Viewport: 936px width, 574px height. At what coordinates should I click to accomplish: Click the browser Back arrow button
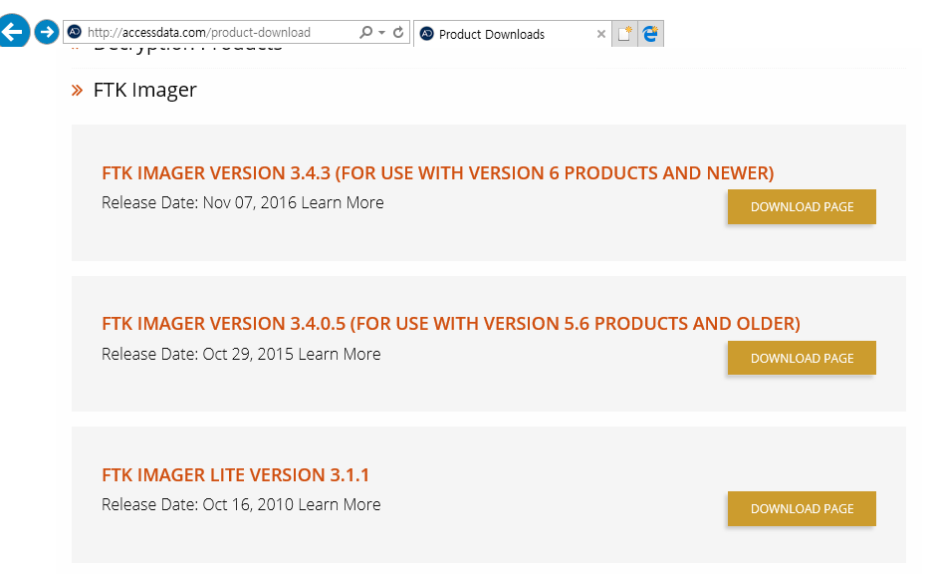(x=12, y=32)
